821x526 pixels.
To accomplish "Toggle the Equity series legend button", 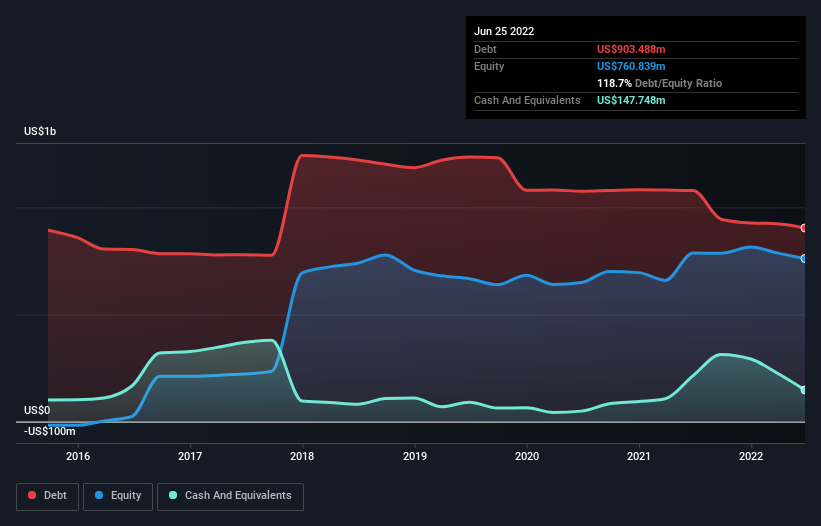I will click(x=118, y=496).
